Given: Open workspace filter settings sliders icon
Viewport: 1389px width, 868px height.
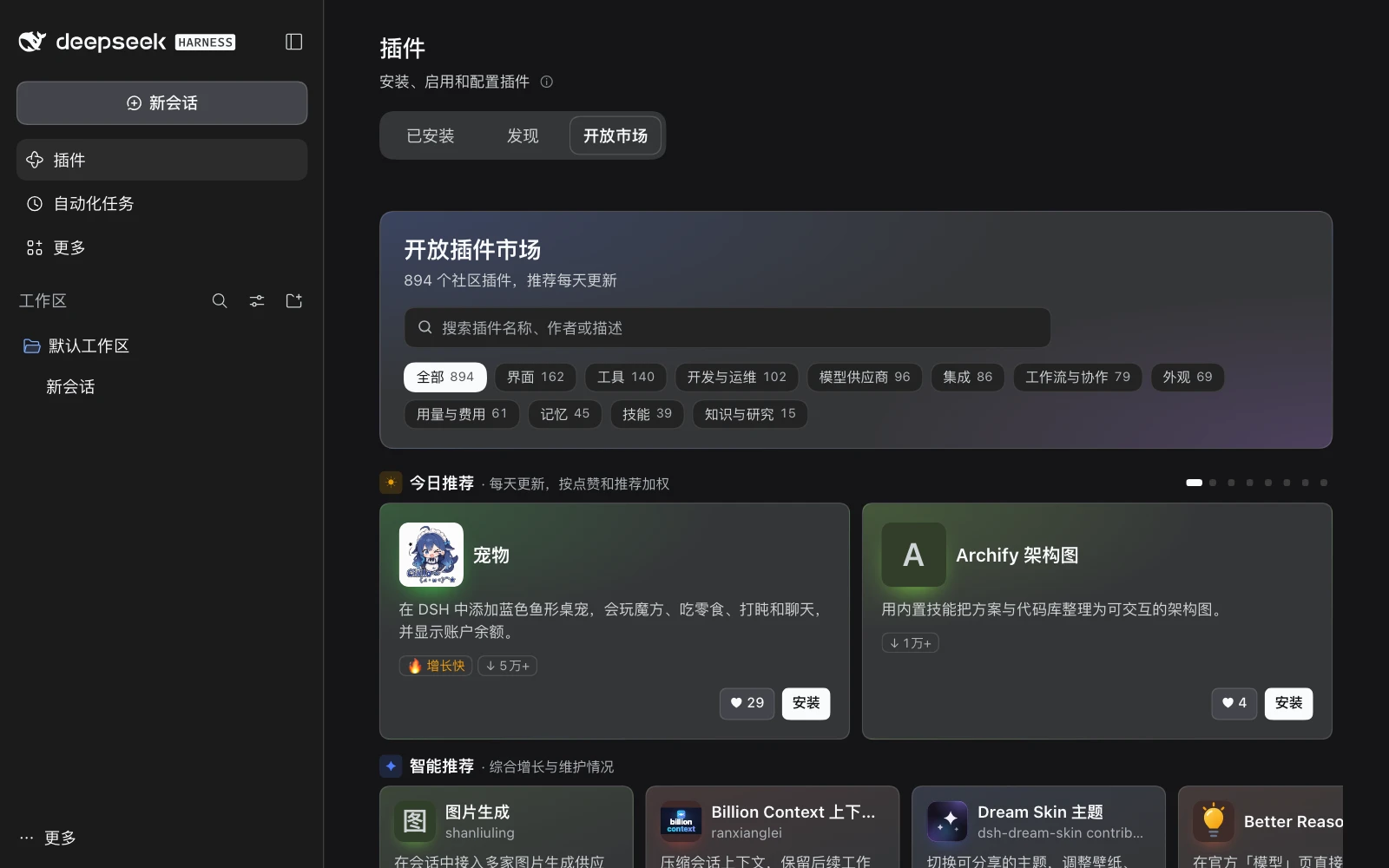Looking at the screenshot, I should (257, 300).
